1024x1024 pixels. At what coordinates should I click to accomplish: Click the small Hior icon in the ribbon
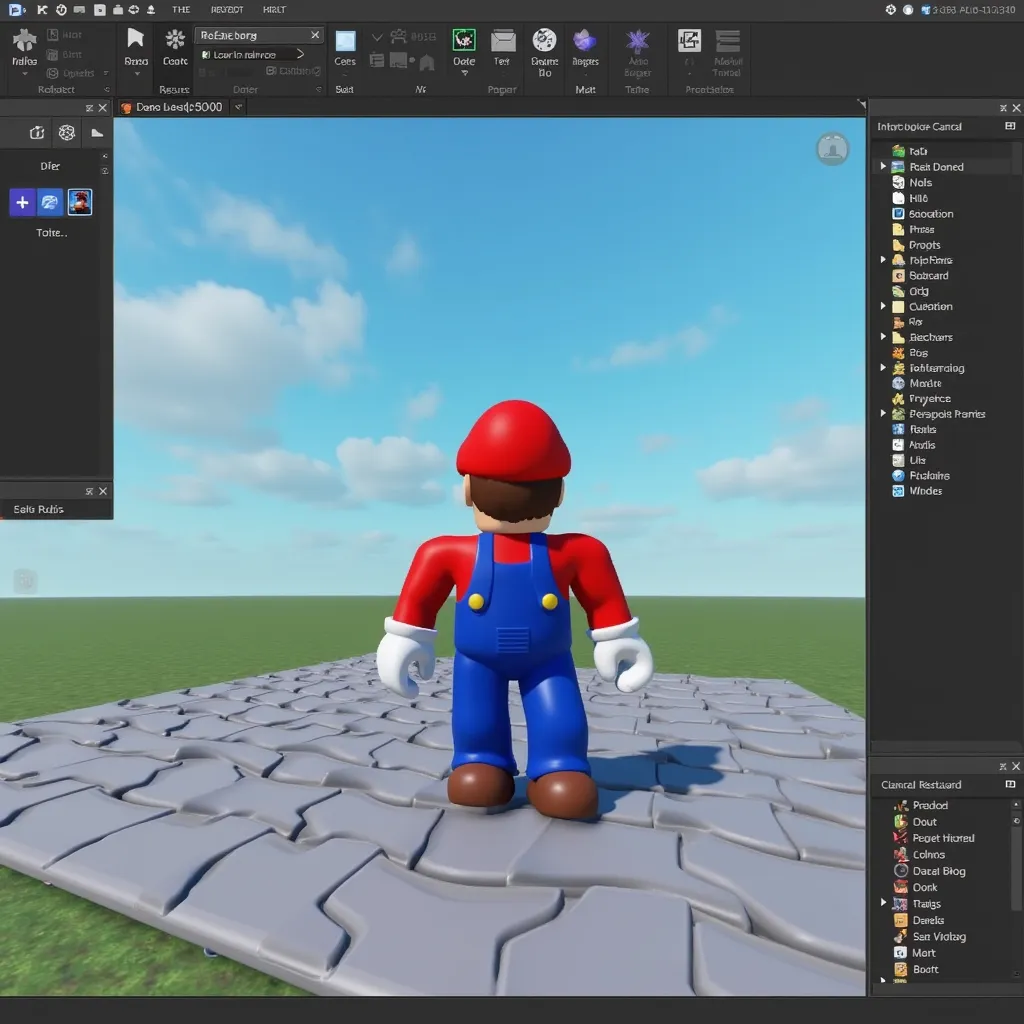click(x=53, y=35)
